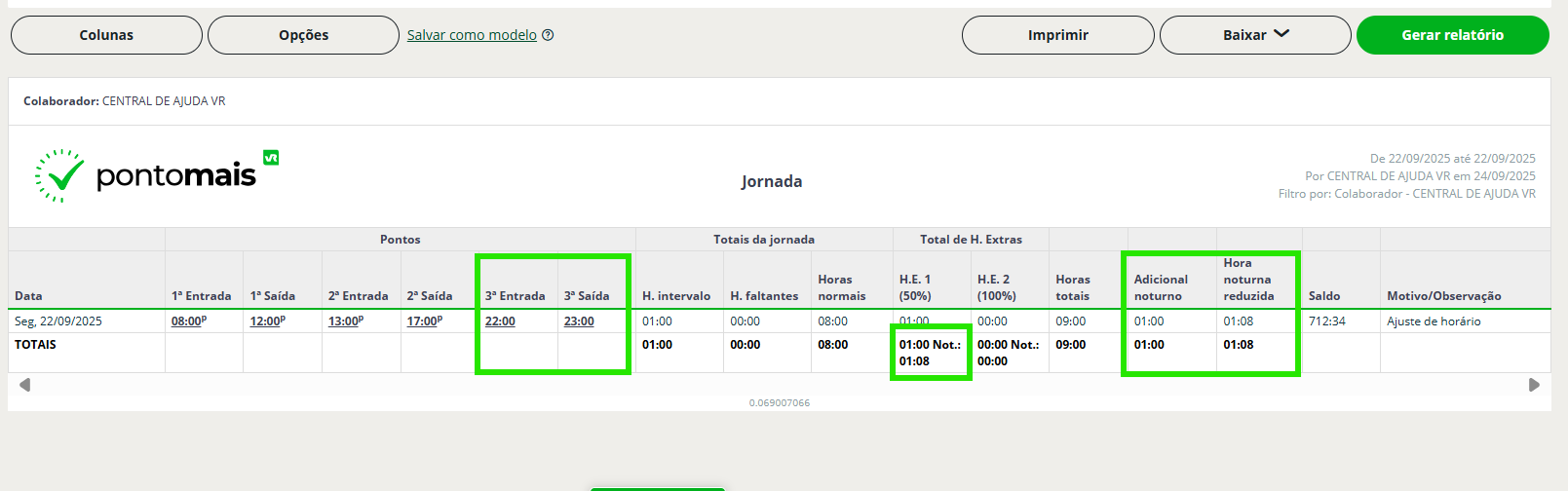Click the Data column header
Viewport: 1568px width, 491px height.
pos(28,296)
